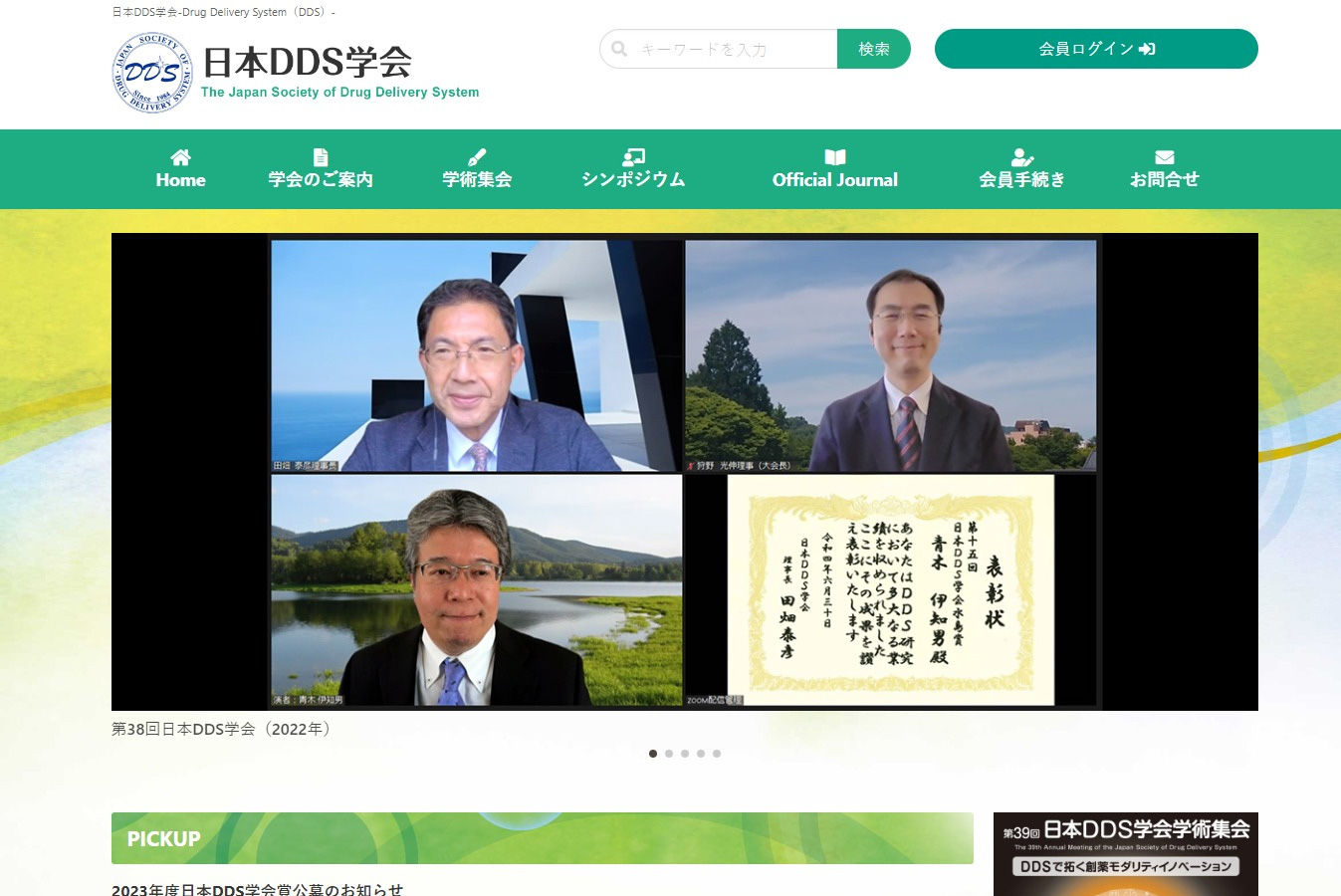Click the pen icon above 学術集会
Viewport: 1341px width, 896px height.
(x=477, y=157)
